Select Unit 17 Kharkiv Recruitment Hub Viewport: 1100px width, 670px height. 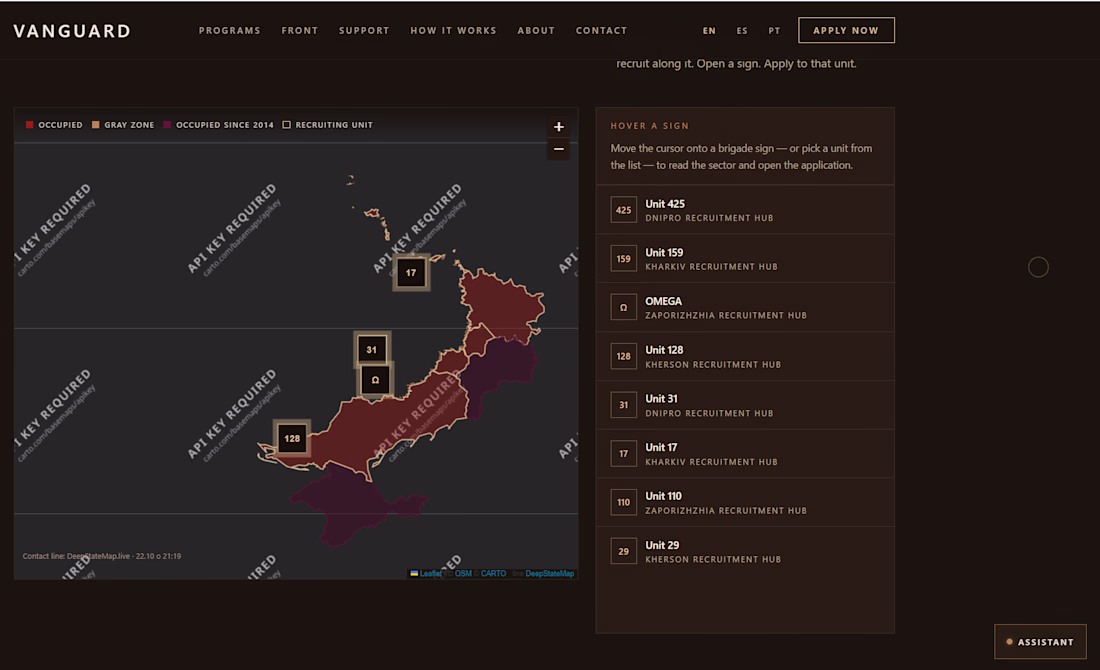[x=745, y=454]
